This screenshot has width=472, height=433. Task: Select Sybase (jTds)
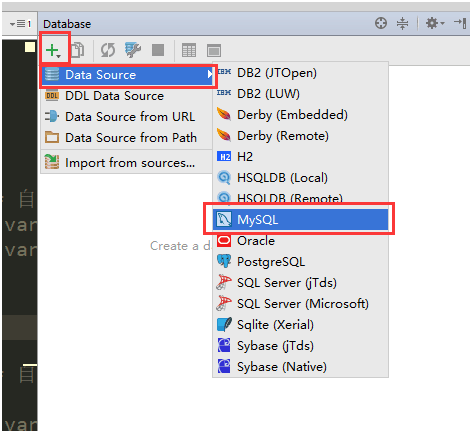tap(300, 346)
